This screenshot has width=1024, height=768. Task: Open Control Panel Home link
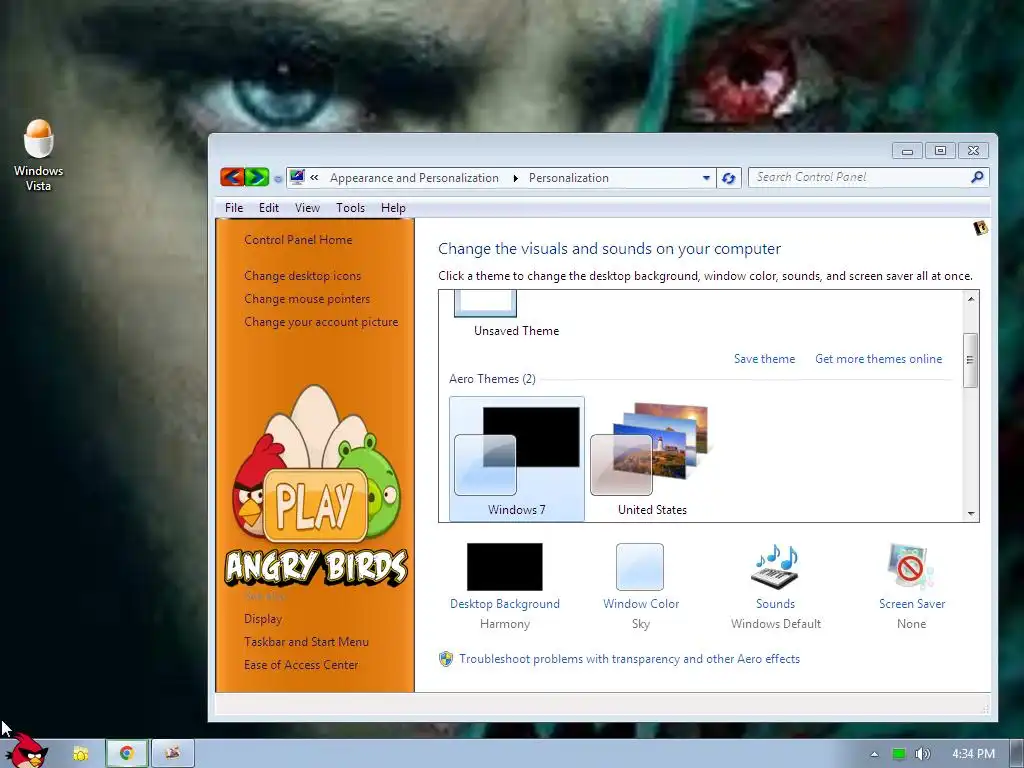click(x=298, y=240)
